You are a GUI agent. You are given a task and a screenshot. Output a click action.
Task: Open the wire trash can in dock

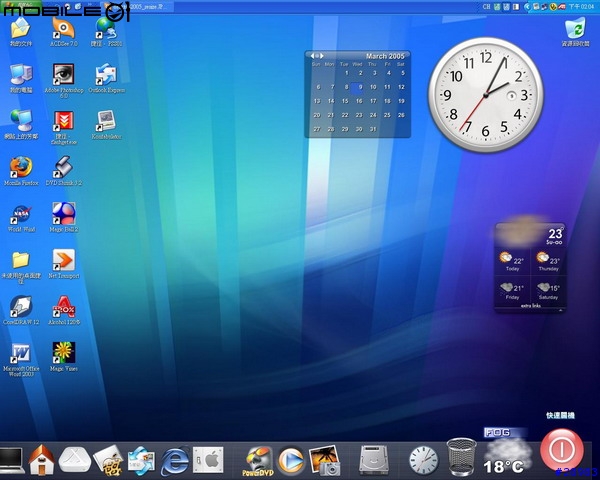pos(462,457)
